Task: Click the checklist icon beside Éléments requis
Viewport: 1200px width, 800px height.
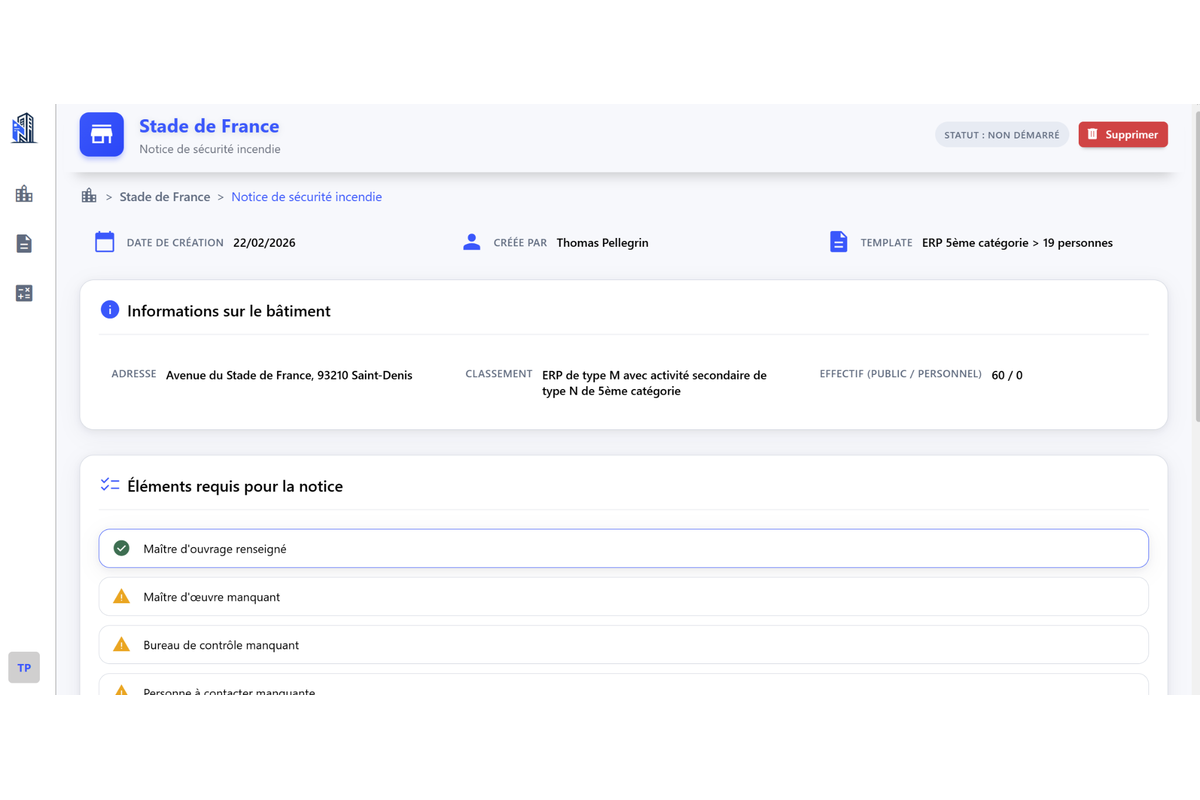Action: 110,486
